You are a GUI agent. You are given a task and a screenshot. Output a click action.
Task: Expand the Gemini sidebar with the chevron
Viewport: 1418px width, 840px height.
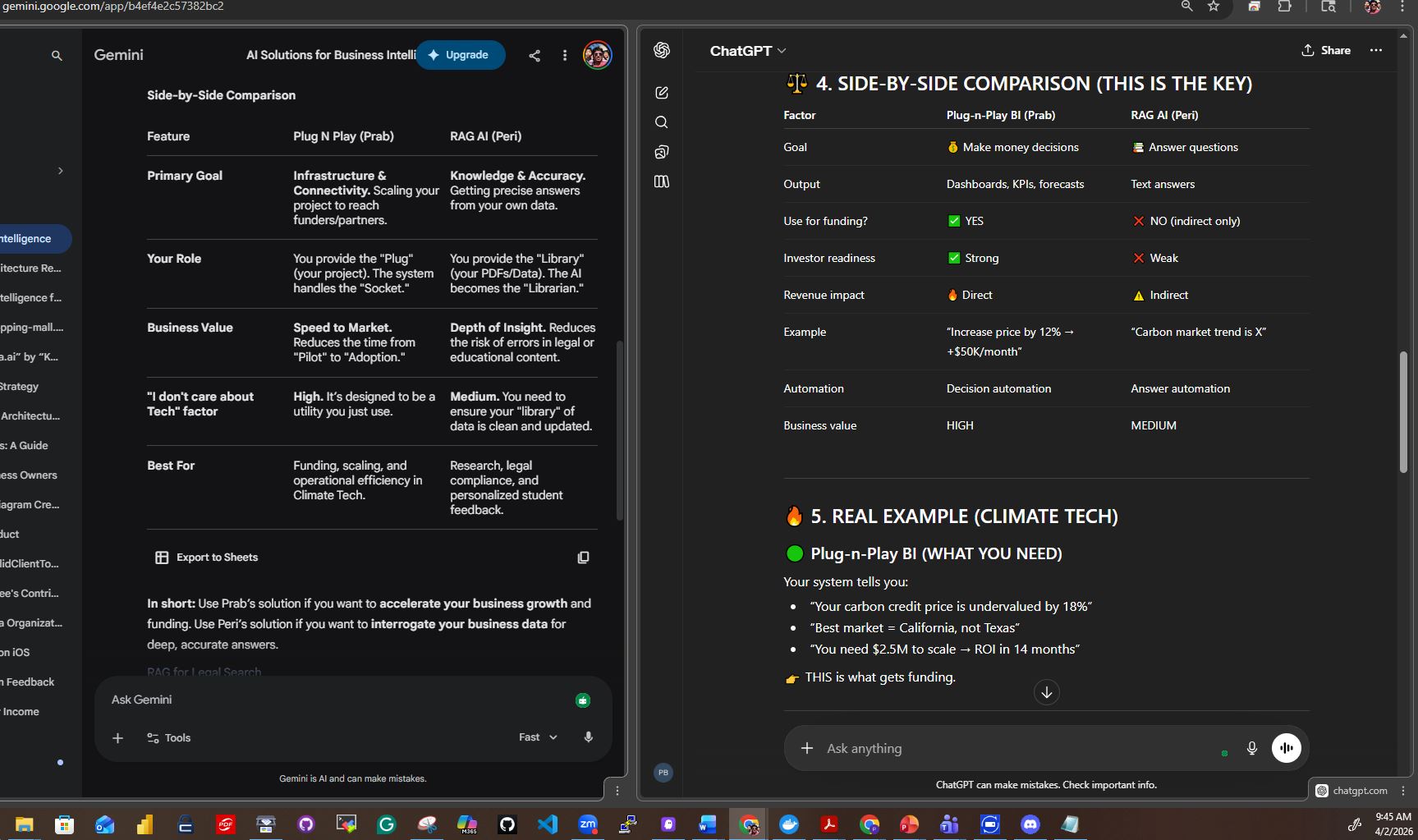coord(60,171)
